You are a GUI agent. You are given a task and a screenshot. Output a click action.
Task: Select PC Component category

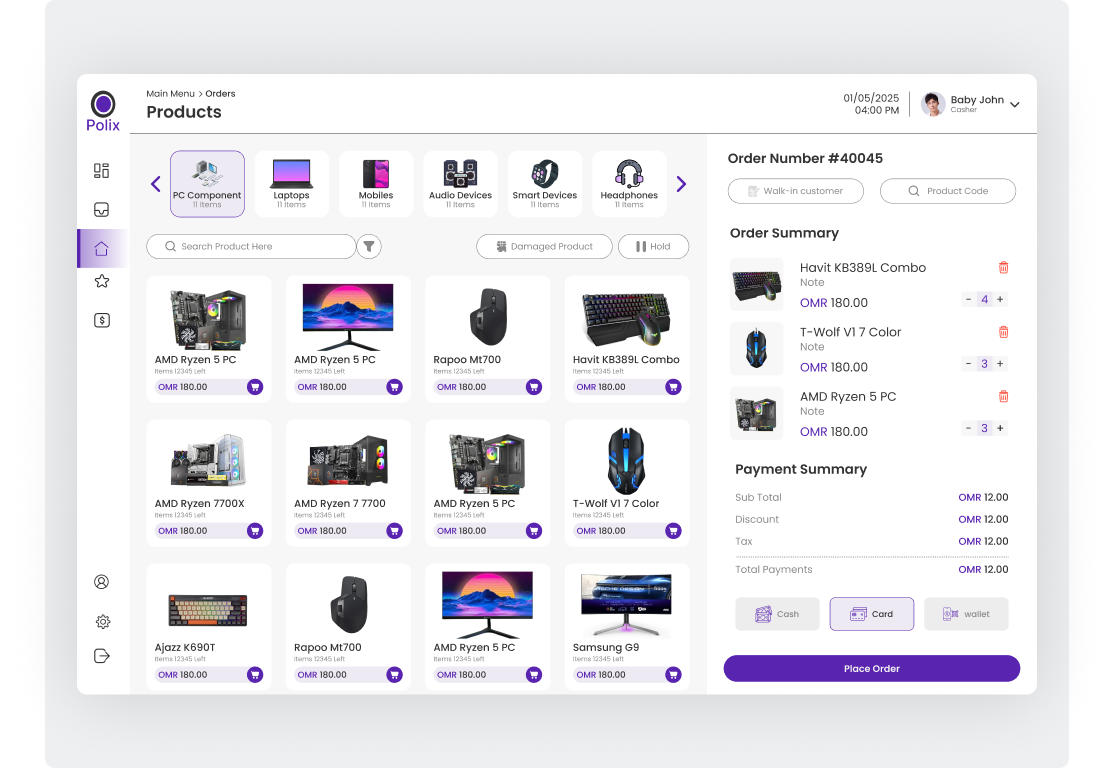coord(207,184)
